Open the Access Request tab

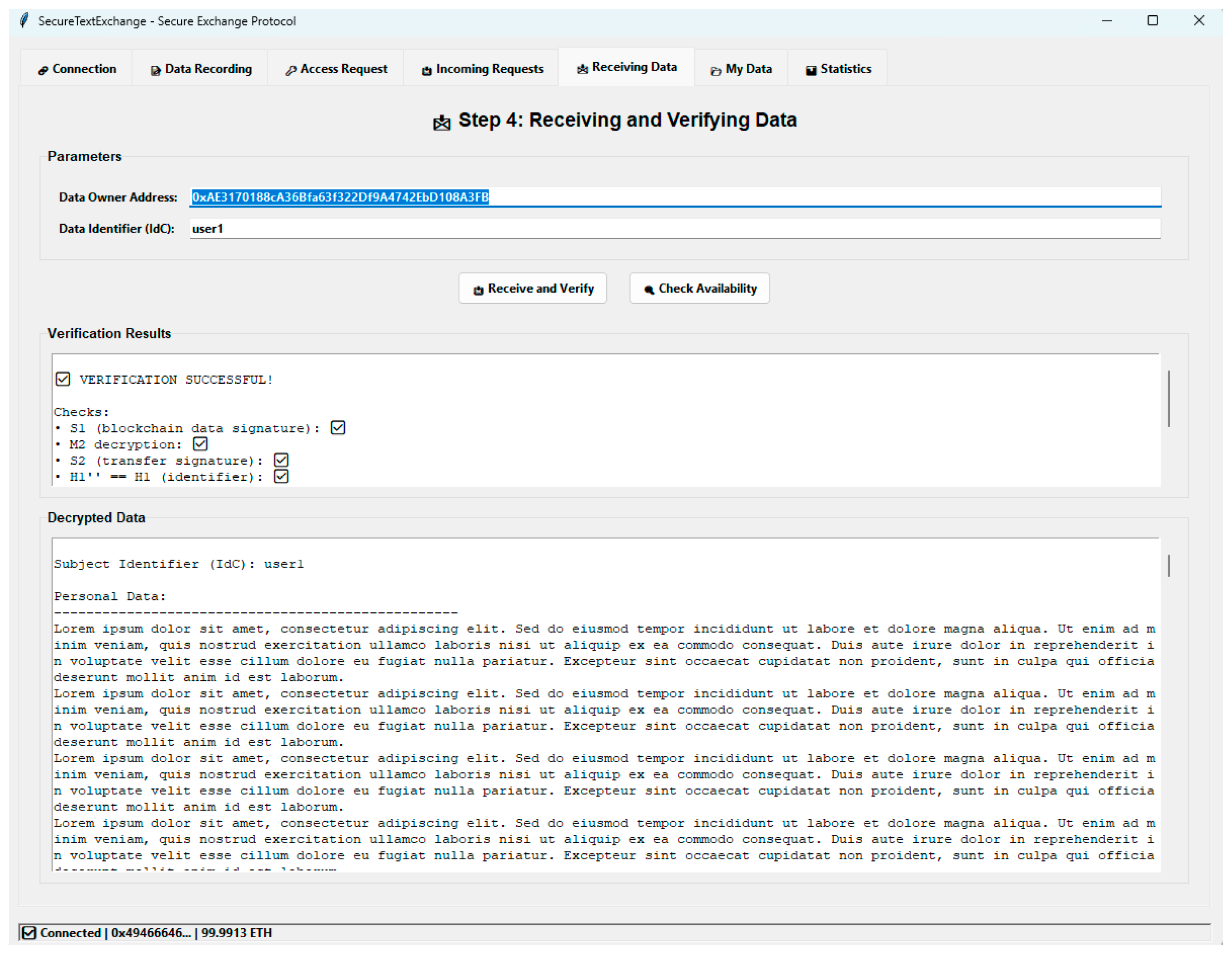336,69
